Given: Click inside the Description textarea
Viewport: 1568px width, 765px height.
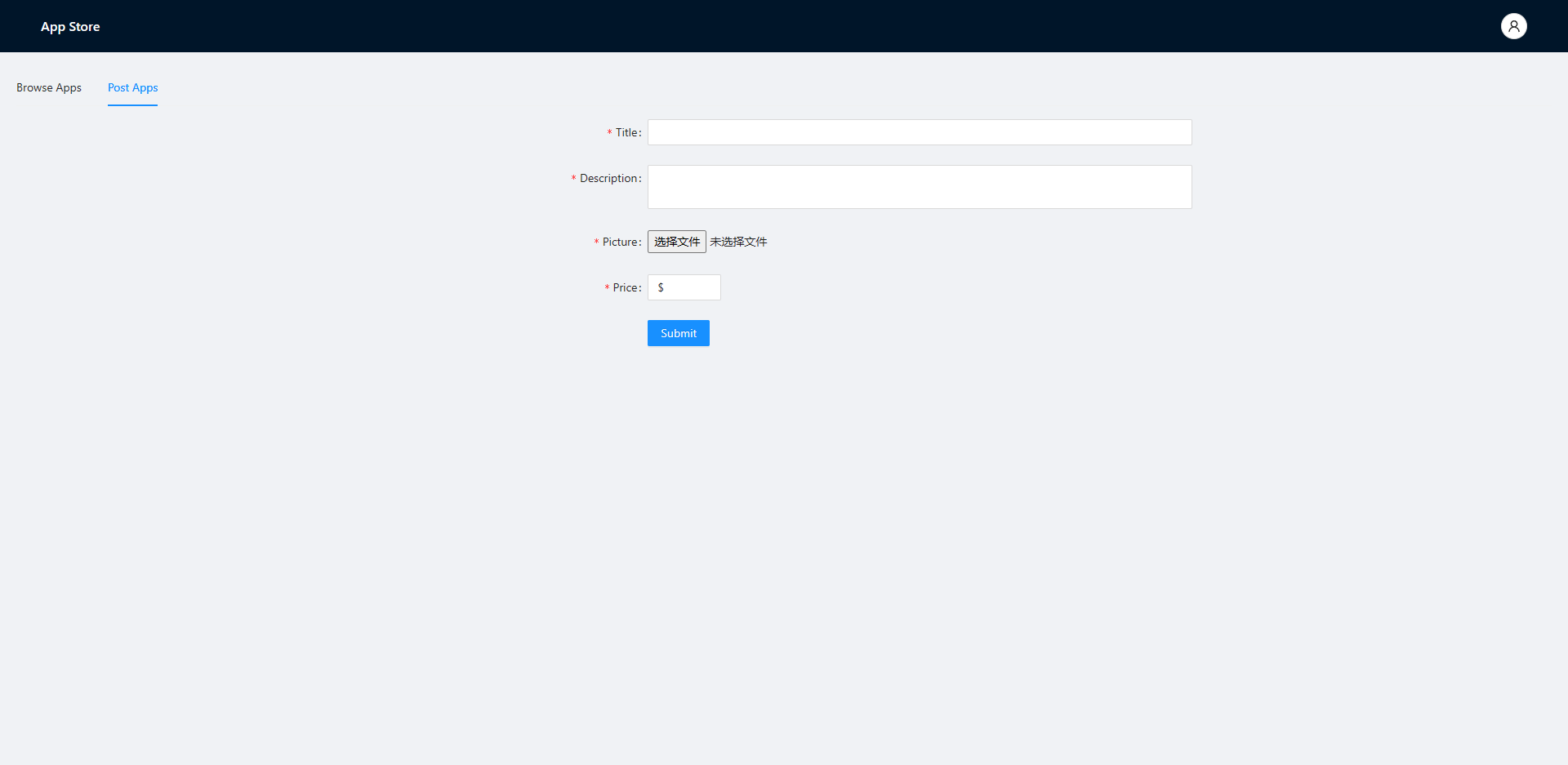Looking at the screenshot, I should click(x=919, y=186).
